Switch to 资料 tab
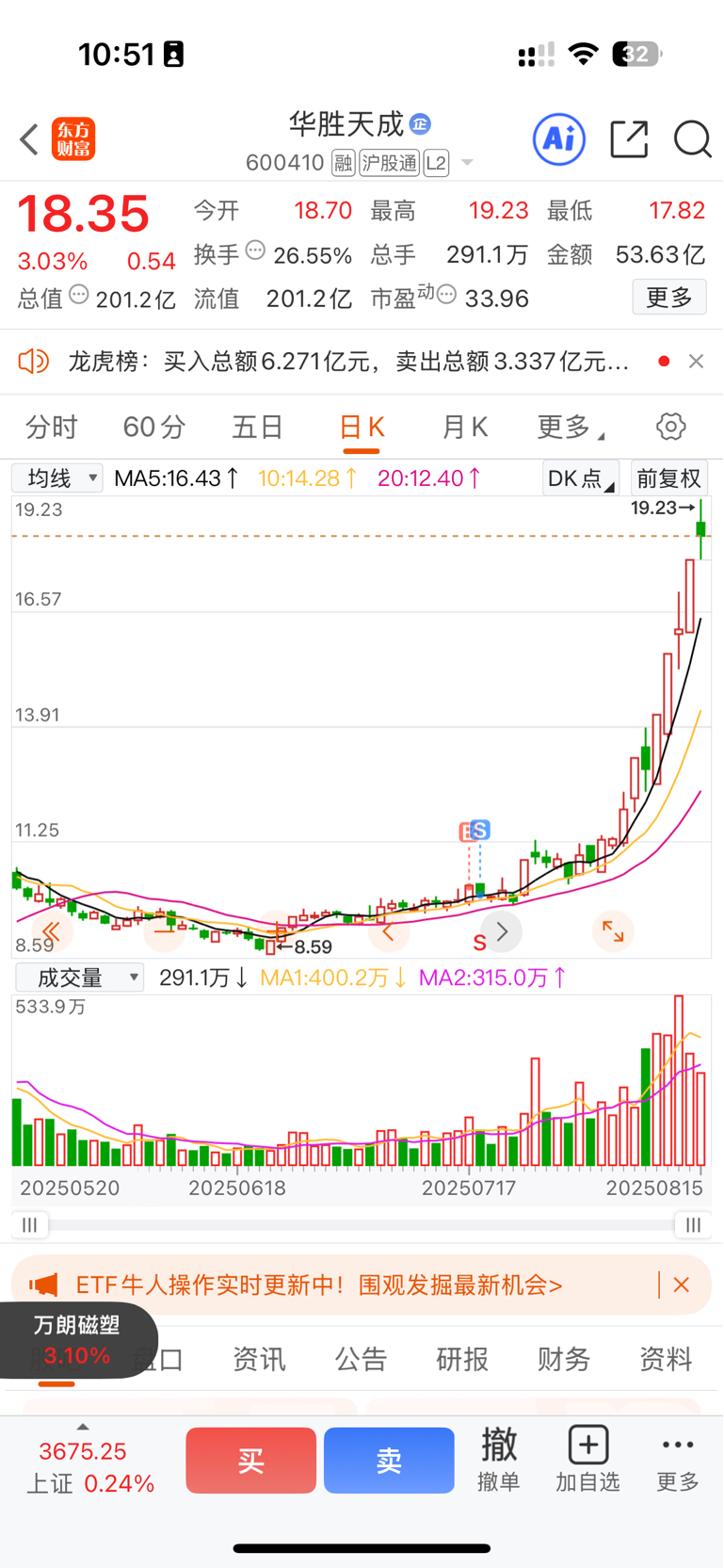The image size is (724, 1568). click(x=666, y=1359)
